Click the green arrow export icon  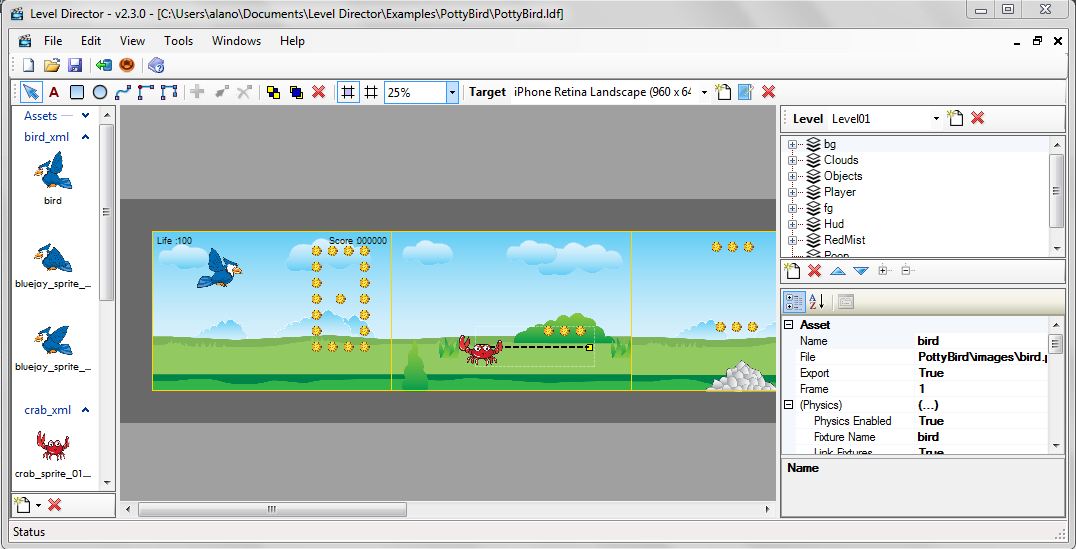[104, 65]
